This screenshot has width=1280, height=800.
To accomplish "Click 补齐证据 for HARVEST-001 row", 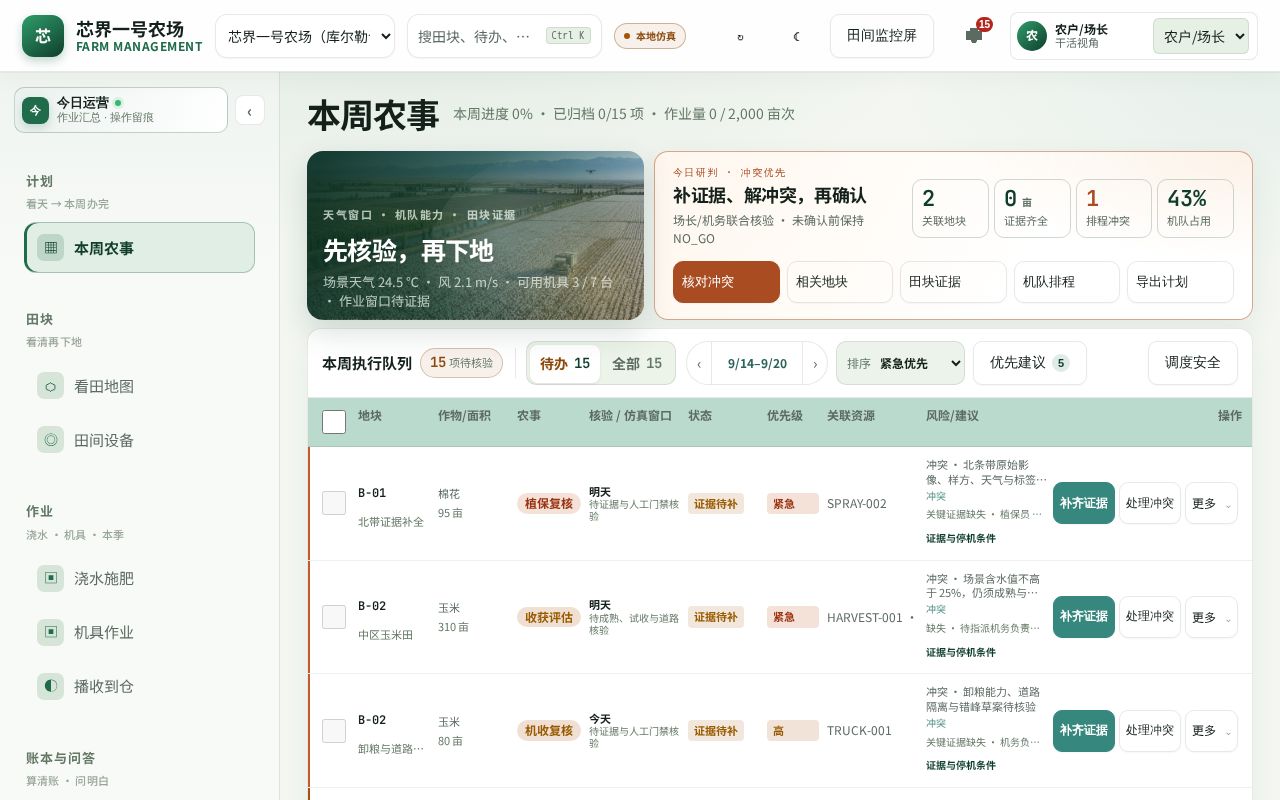I will (1084, 617).
